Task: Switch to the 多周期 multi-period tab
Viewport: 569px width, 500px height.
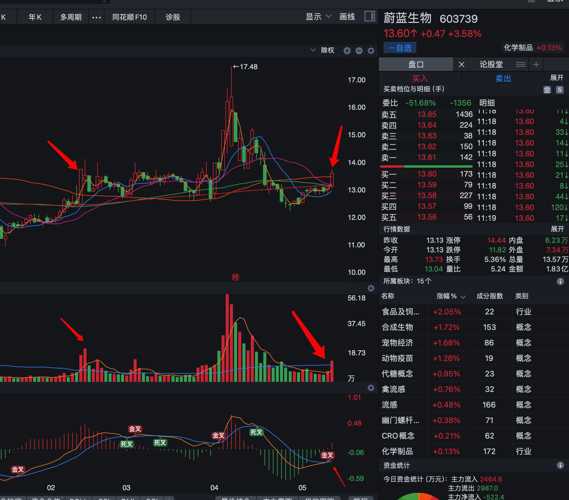Action: tap(71, 17)
